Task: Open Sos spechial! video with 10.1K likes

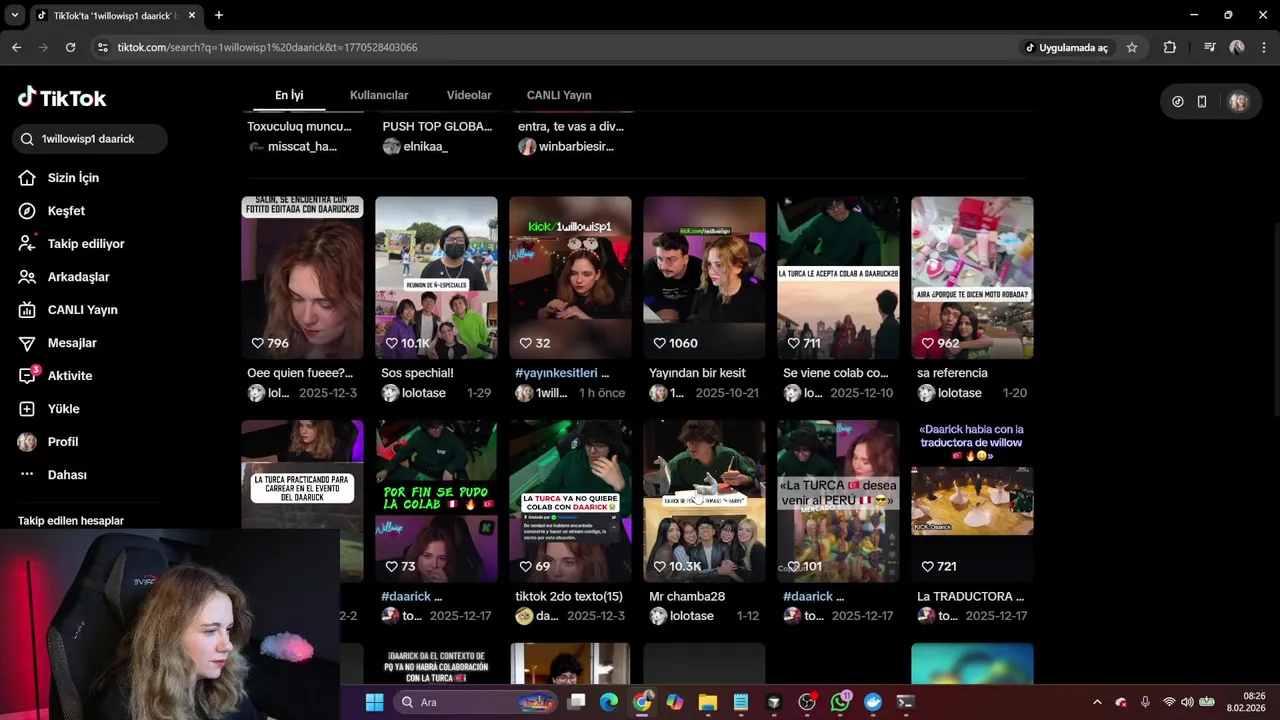Action: tap(436, 277)
